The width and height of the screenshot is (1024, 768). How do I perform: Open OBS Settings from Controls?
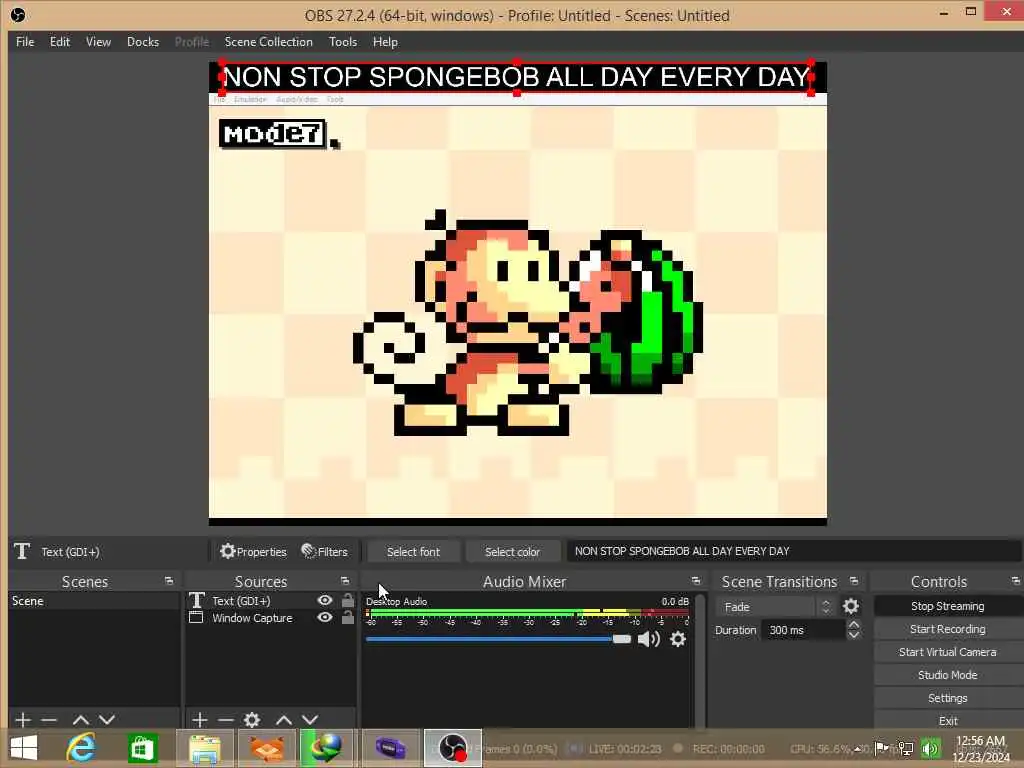948,698
